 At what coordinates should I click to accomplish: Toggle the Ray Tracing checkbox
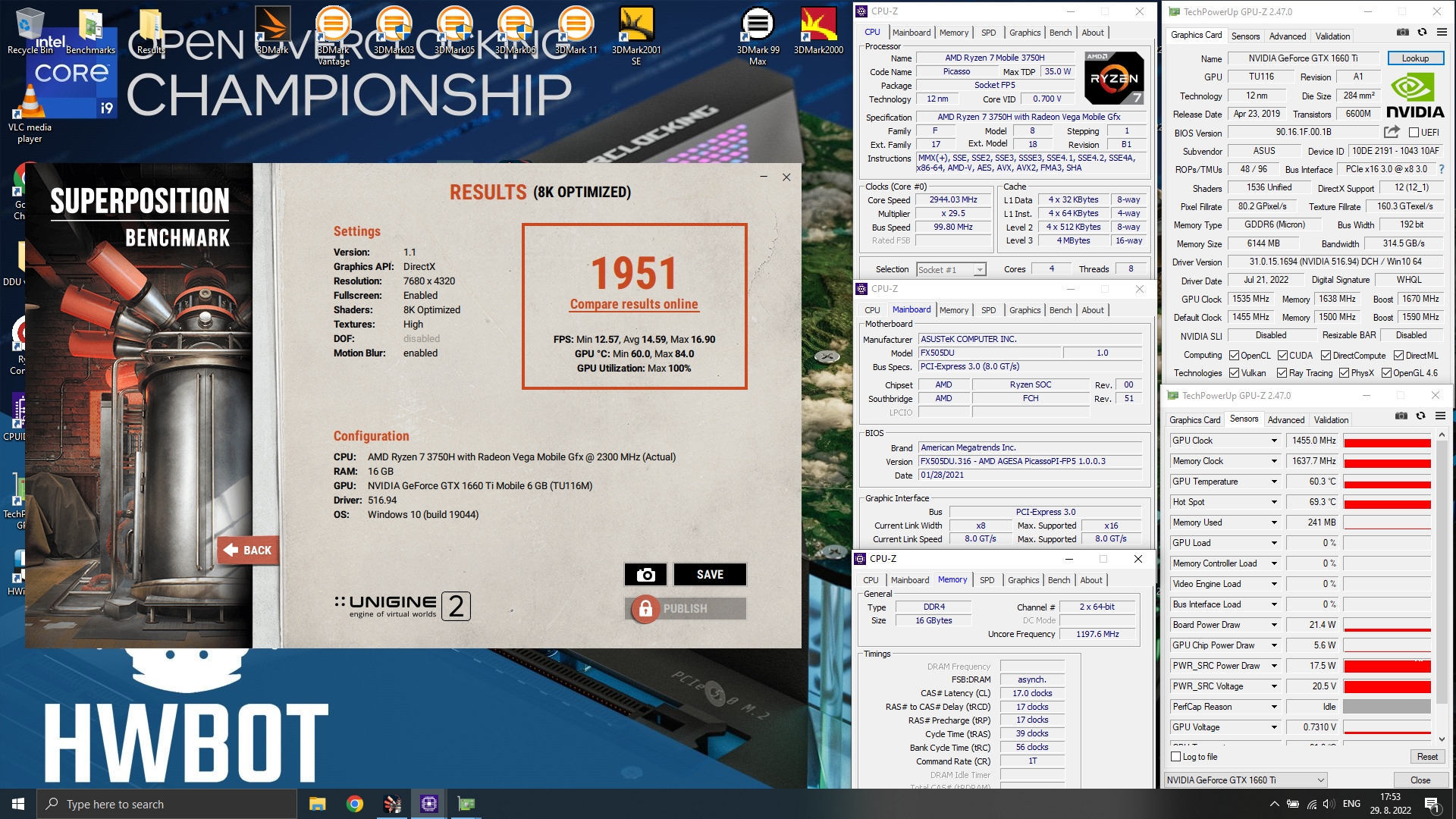1282,373
